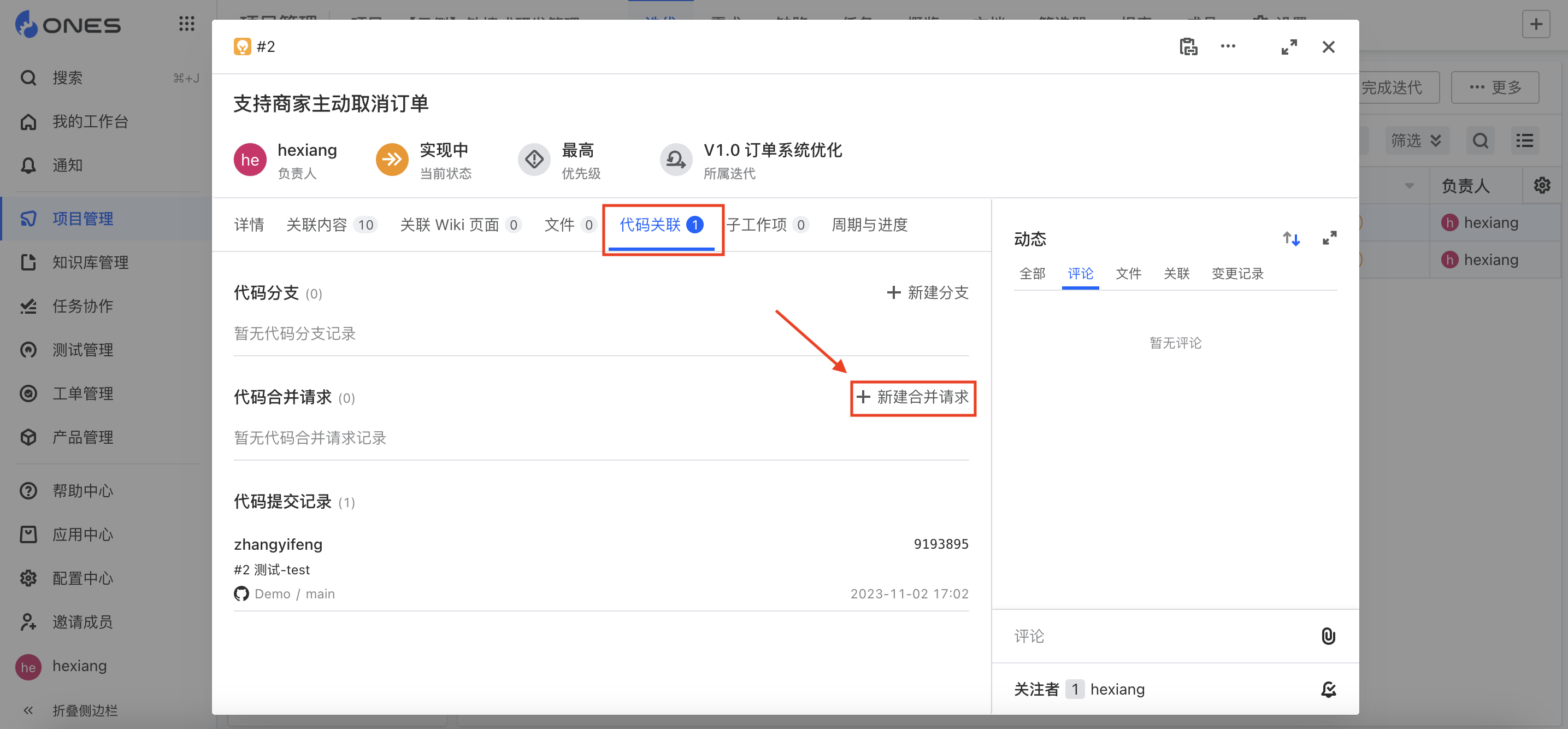Collapse sidebar with 折叠侧边栏 arrows

click(28, 710)
